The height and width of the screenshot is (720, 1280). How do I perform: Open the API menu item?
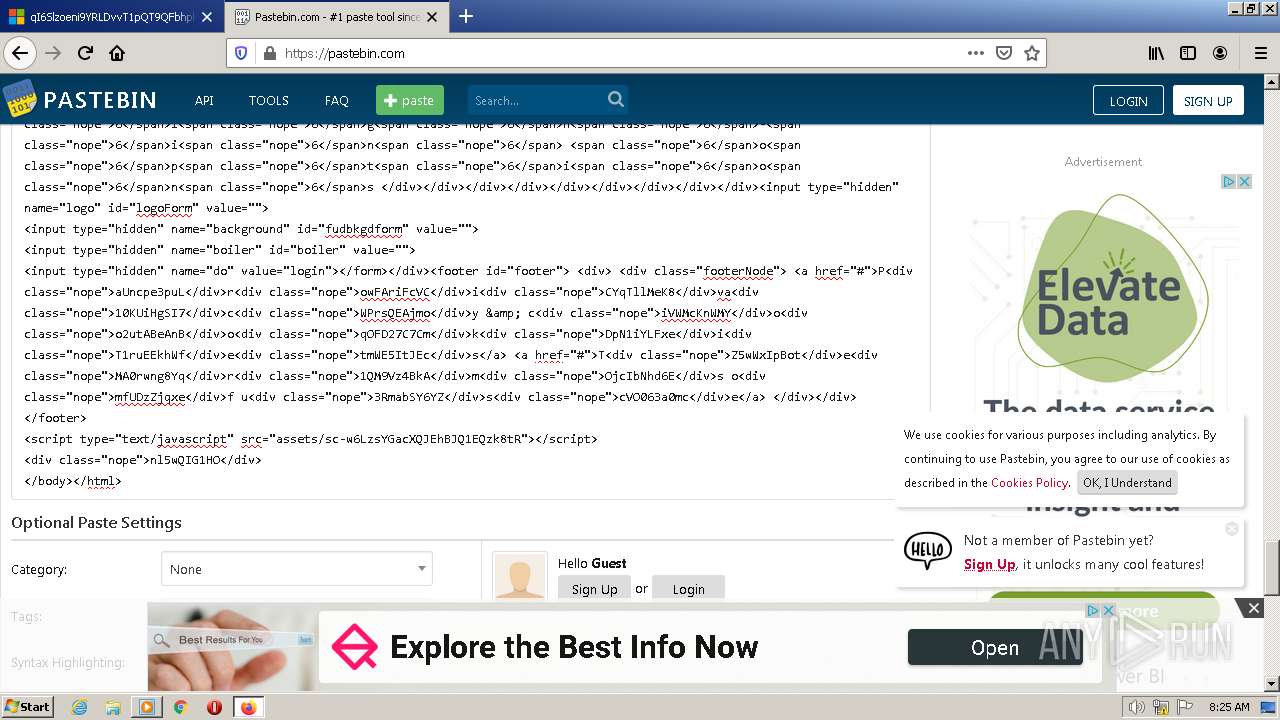pyautogui.click(x=204, y=100)
